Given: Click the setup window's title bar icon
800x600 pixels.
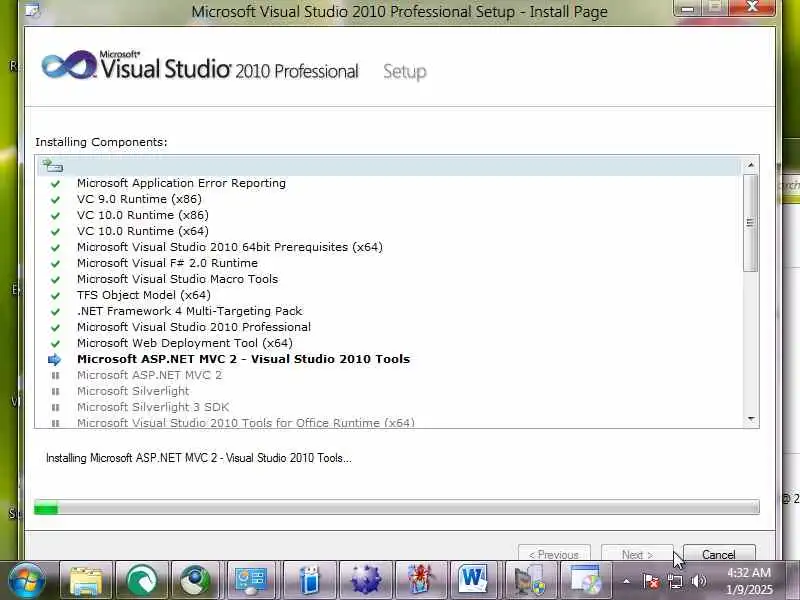Looking at the screenshot, I should [x=32, y=10].
